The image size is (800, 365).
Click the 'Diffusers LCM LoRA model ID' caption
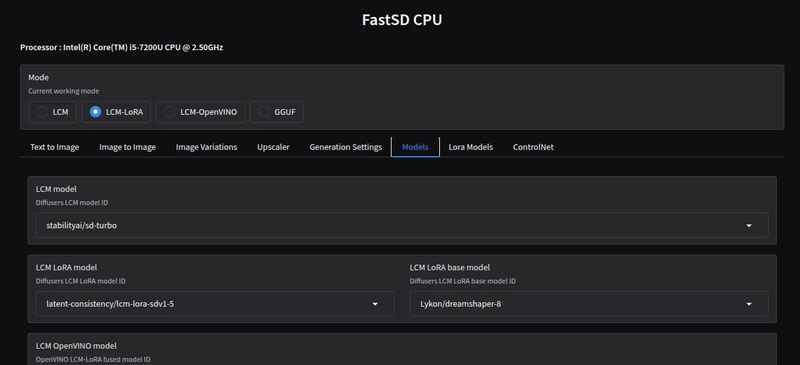click(81, 281)
